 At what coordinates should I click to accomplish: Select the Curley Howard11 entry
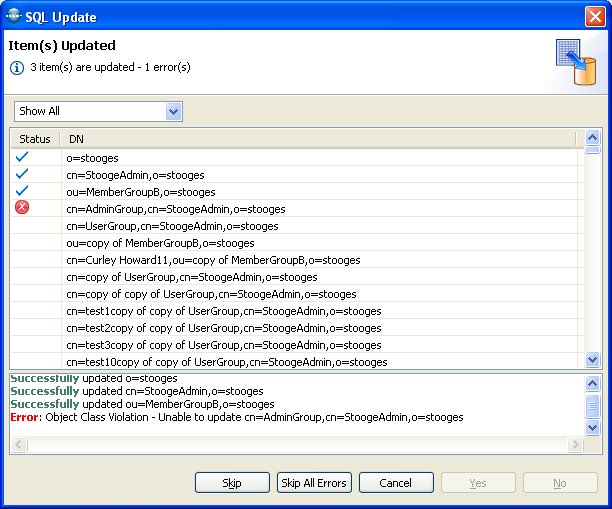tap(213, 260)
